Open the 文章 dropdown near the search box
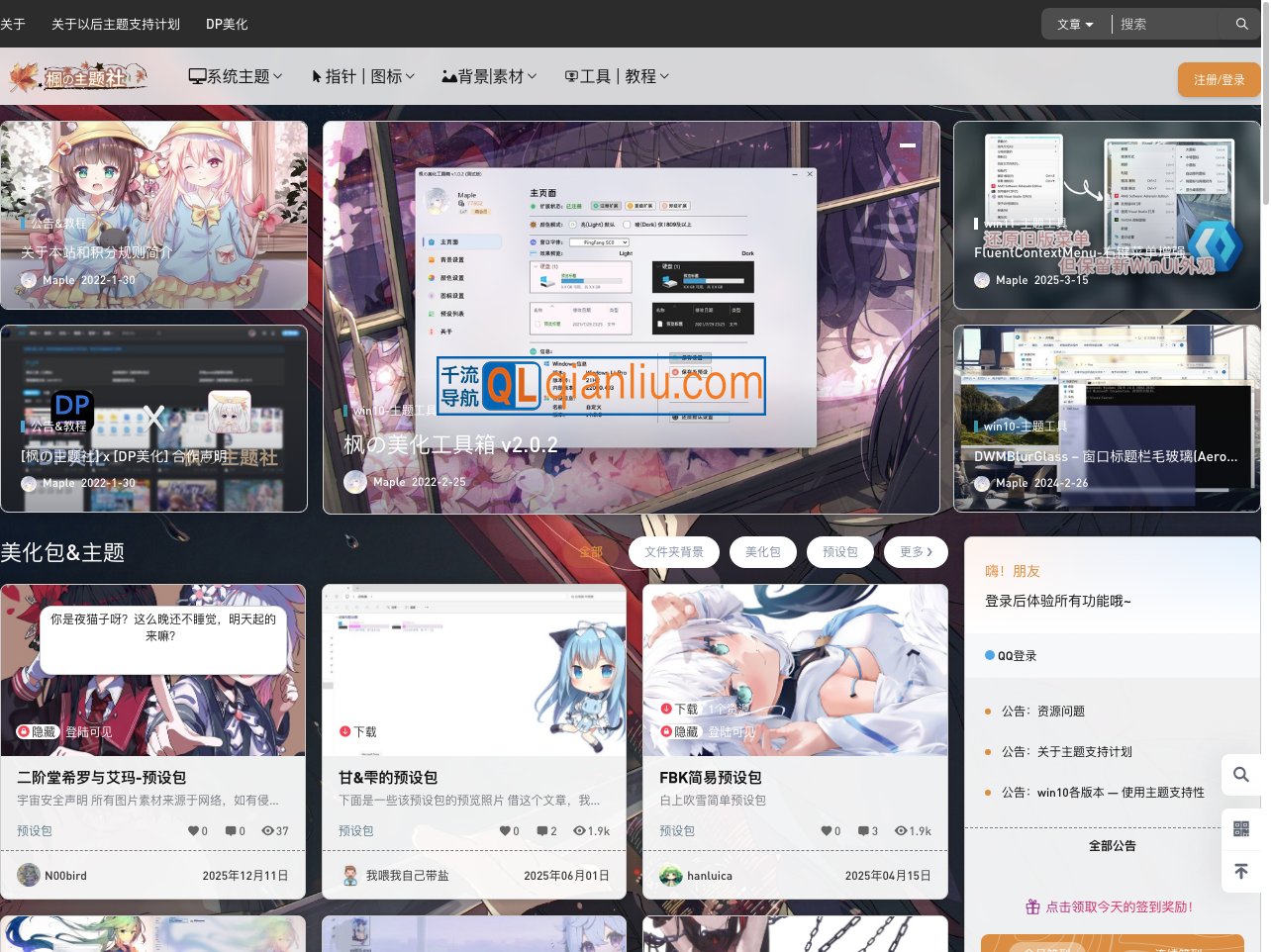The height and width of the screenshot is (952, 1271). click(1072, 24)
